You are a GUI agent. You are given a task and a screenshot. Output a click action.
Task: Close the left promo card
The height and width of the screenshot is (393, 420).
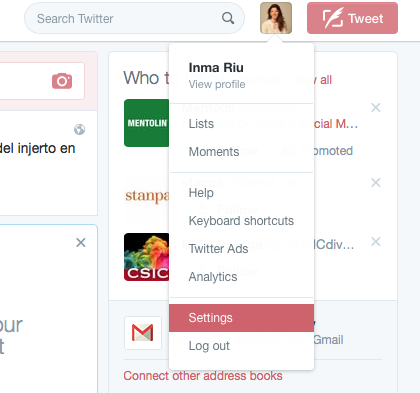81,242
